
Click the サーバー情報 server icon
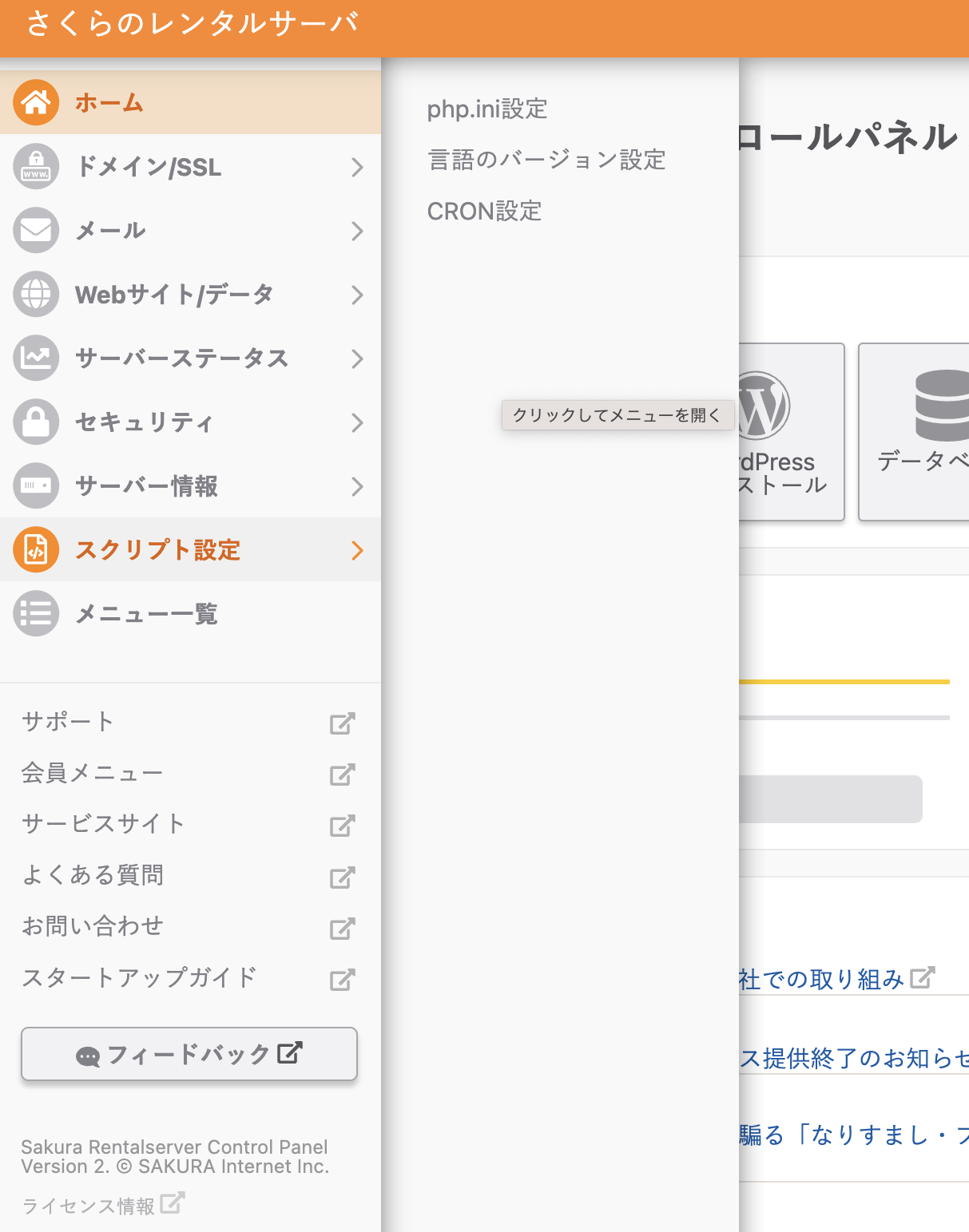point(35,485)
